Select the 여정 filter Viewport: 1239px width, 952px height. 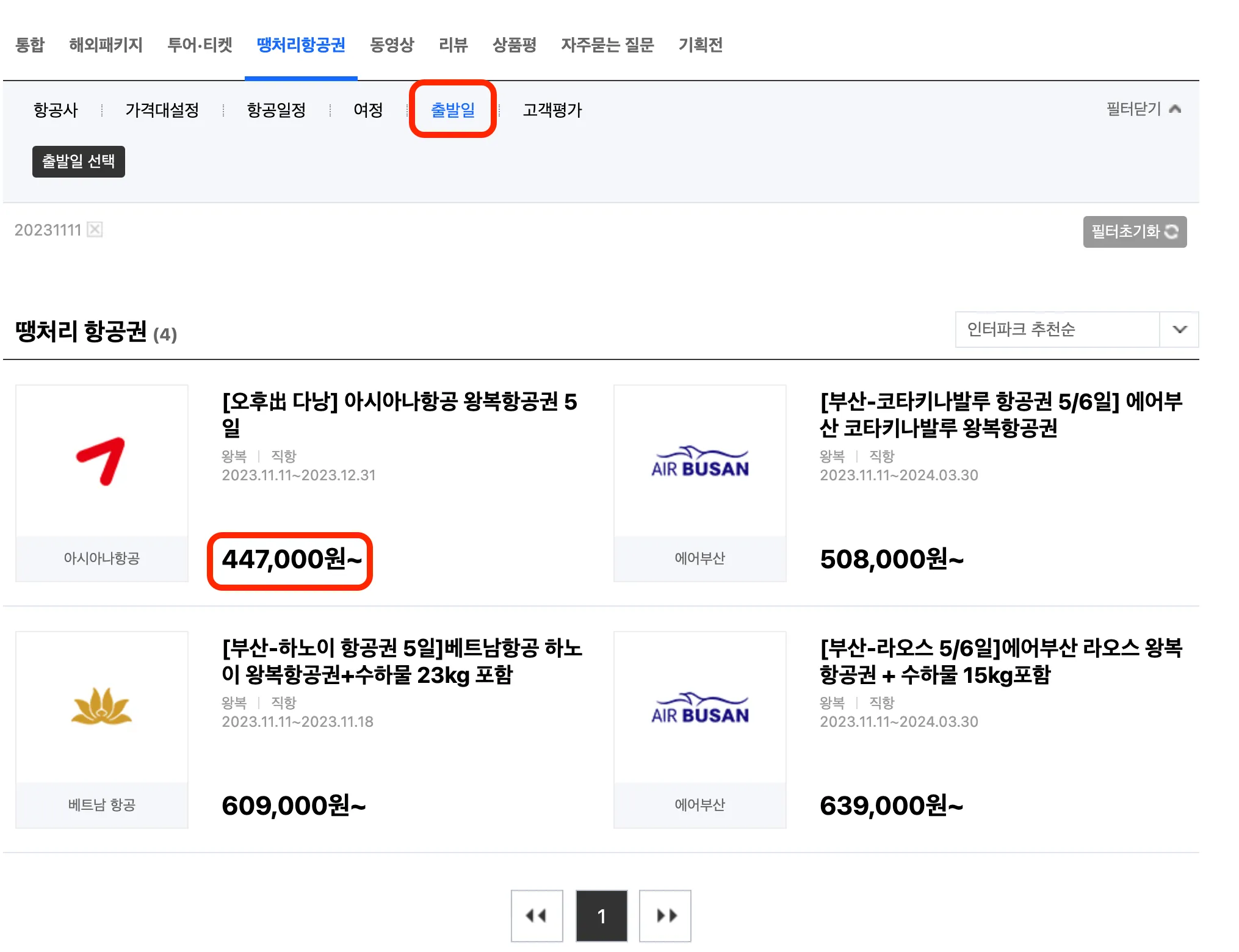point(368,110)
